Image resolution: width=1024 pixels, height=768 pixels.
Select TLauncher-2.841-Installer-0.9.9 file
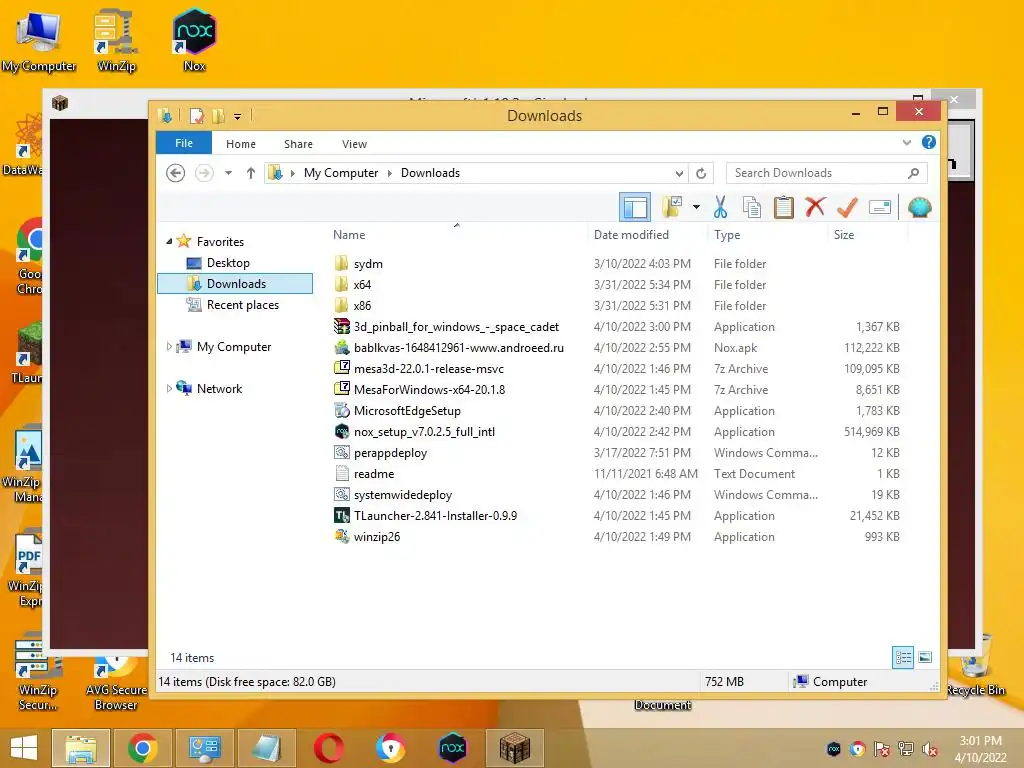point(435,516)
